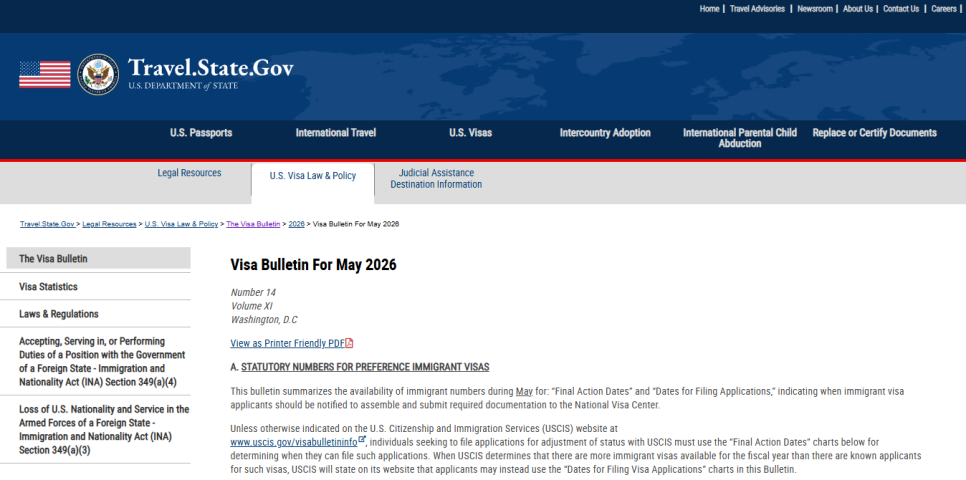Click the PDF icon beside Printer Friendly
Image resolution: width=966 pixels, height=480 pixels.
(349, 343)
